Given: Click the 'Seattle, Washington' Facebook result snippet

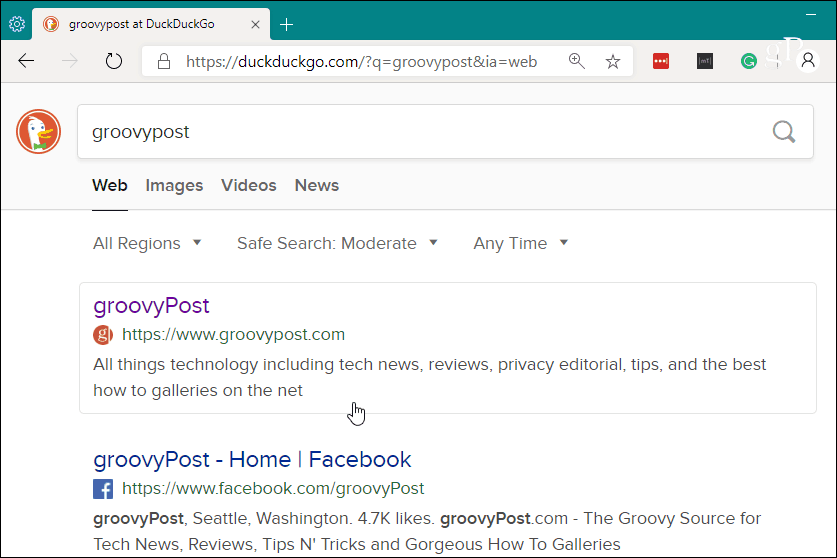Looking at the screenshot, I should (427, 531).
